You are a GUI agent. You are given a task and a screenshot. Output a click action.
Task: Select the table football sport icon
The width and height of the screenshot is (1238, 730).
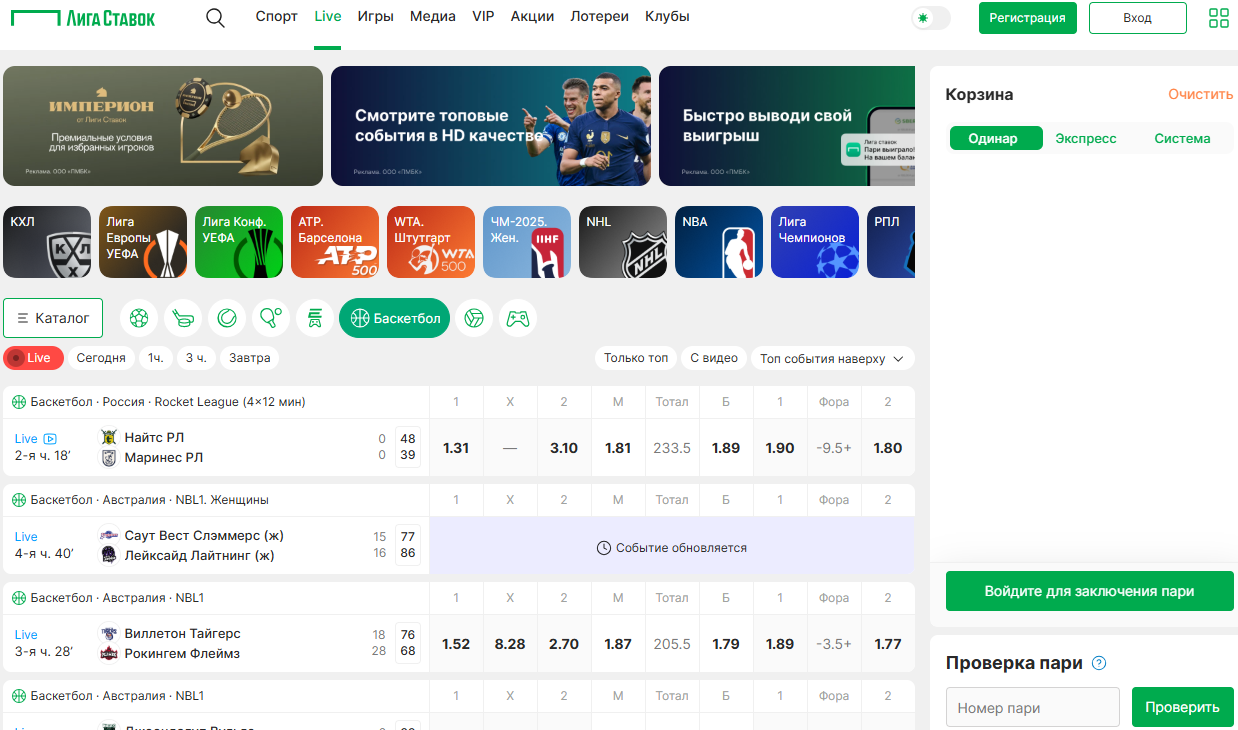(x=315, y=318)
